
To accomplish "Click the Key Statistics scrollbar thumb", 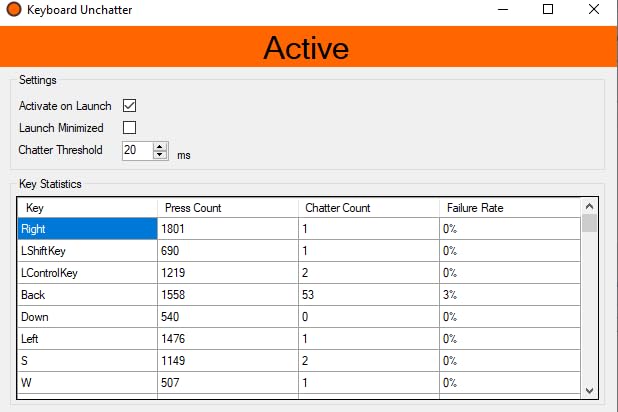I will point(589,223).
